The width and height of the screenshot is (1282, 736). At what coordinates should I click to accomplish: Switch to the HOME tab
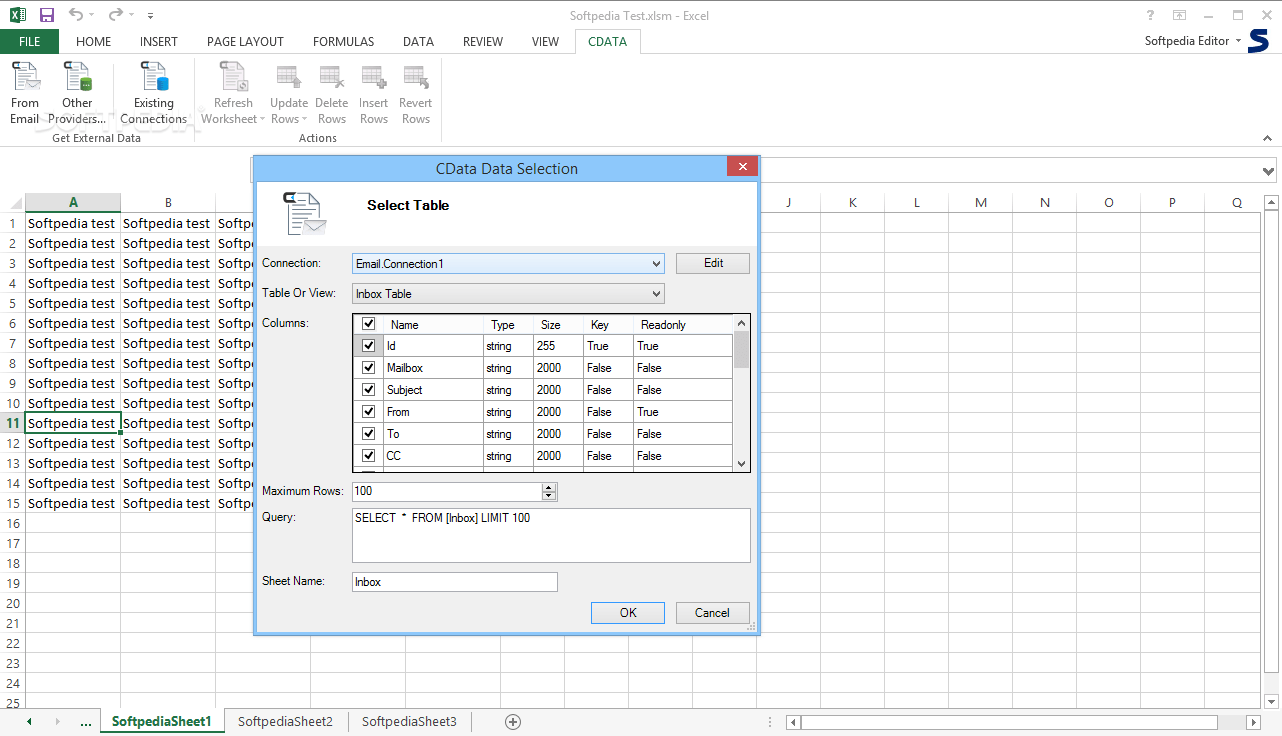click(94, 42)
